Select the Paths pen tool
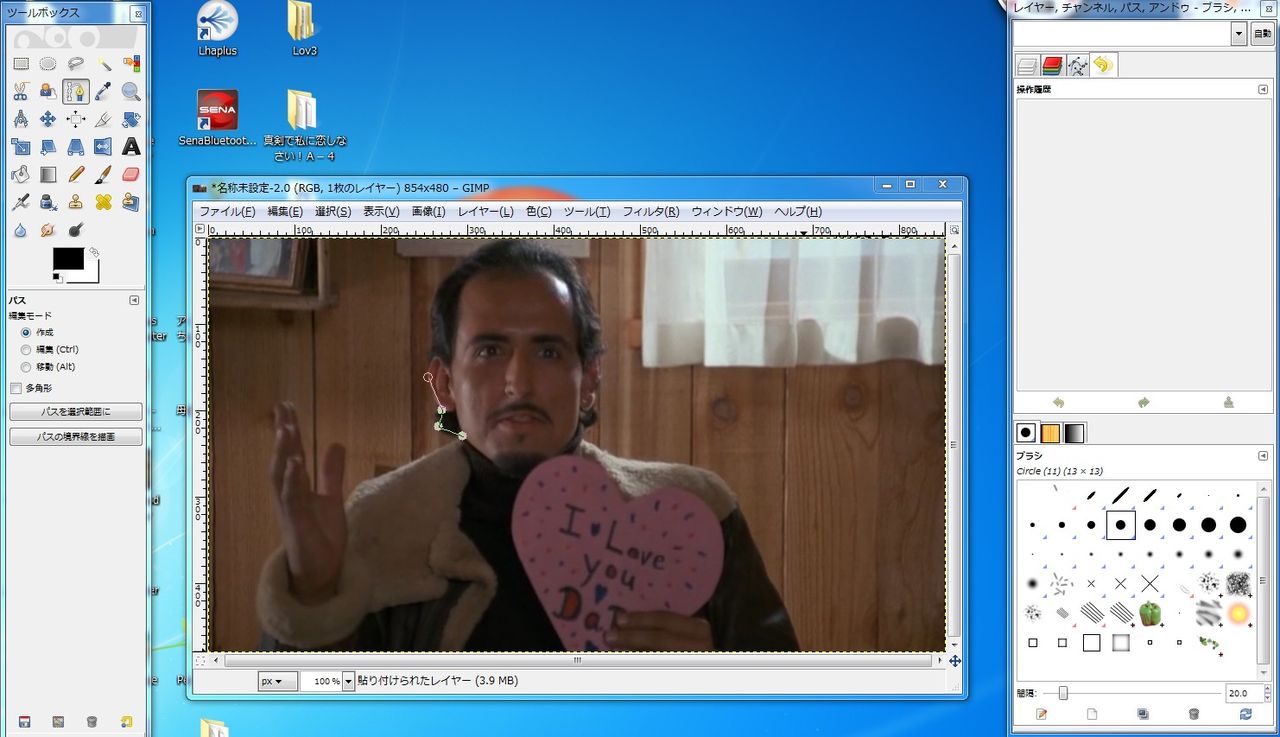 pos(75,92)
